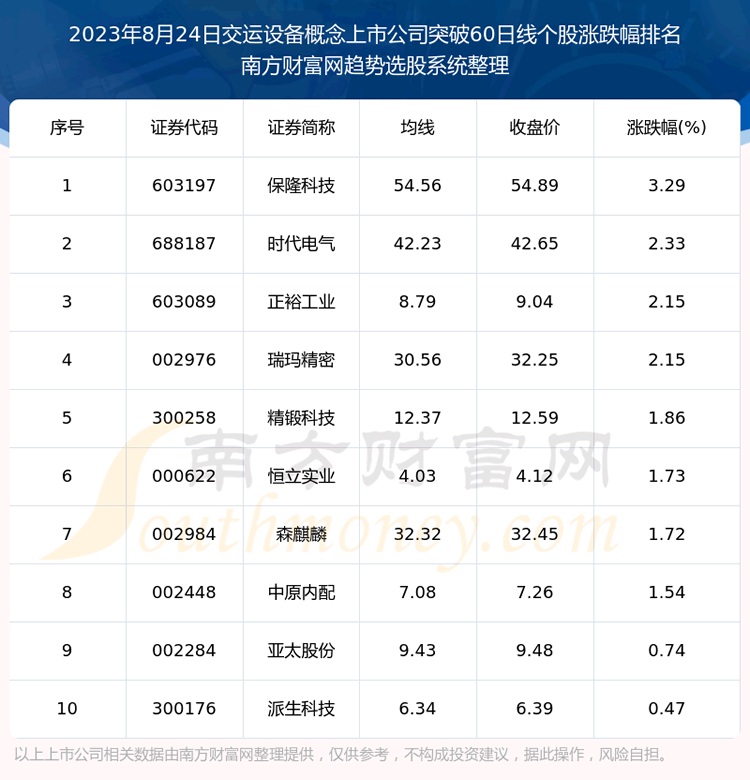Click closing price 42.65

[535, 244]
